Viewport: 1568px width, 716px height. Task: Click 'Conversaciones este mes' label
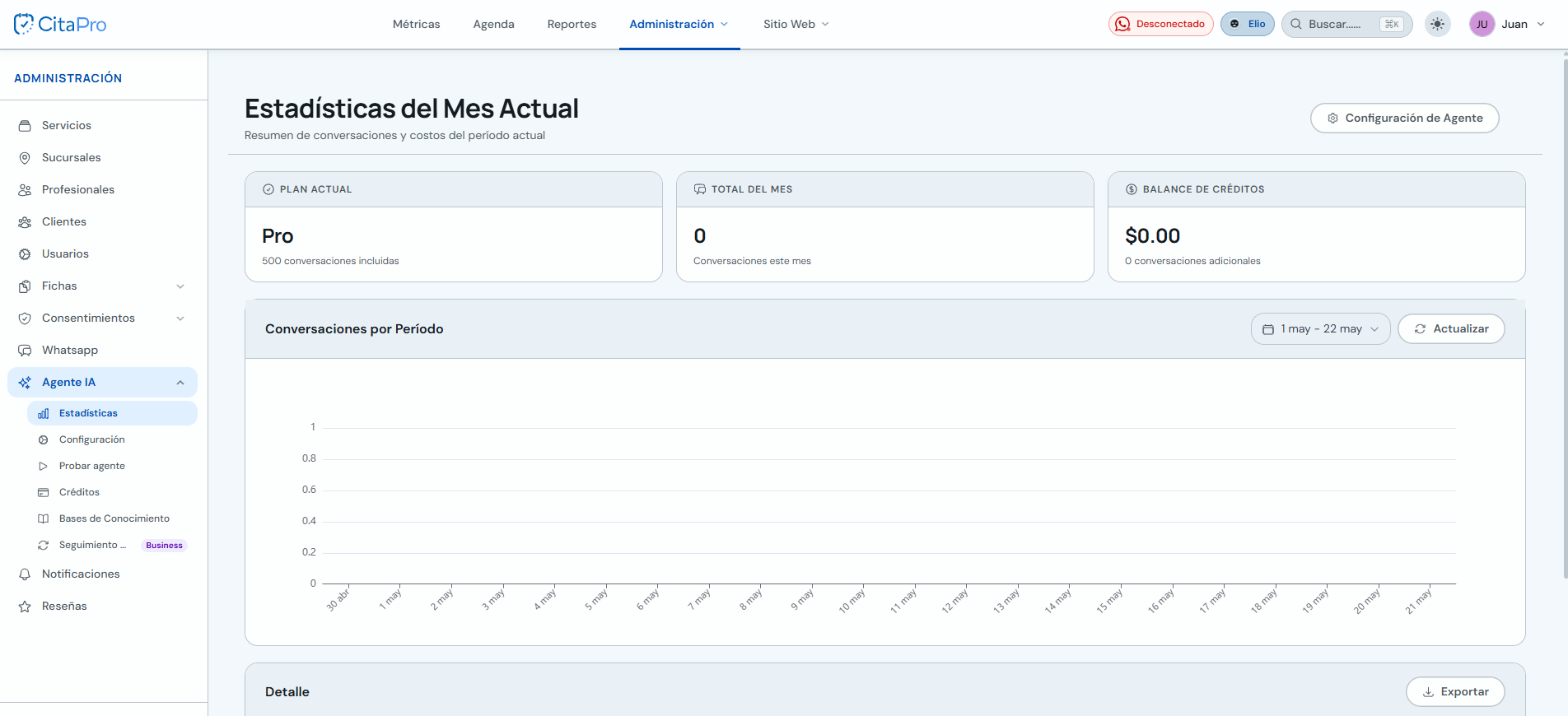[x=752, y=261]
